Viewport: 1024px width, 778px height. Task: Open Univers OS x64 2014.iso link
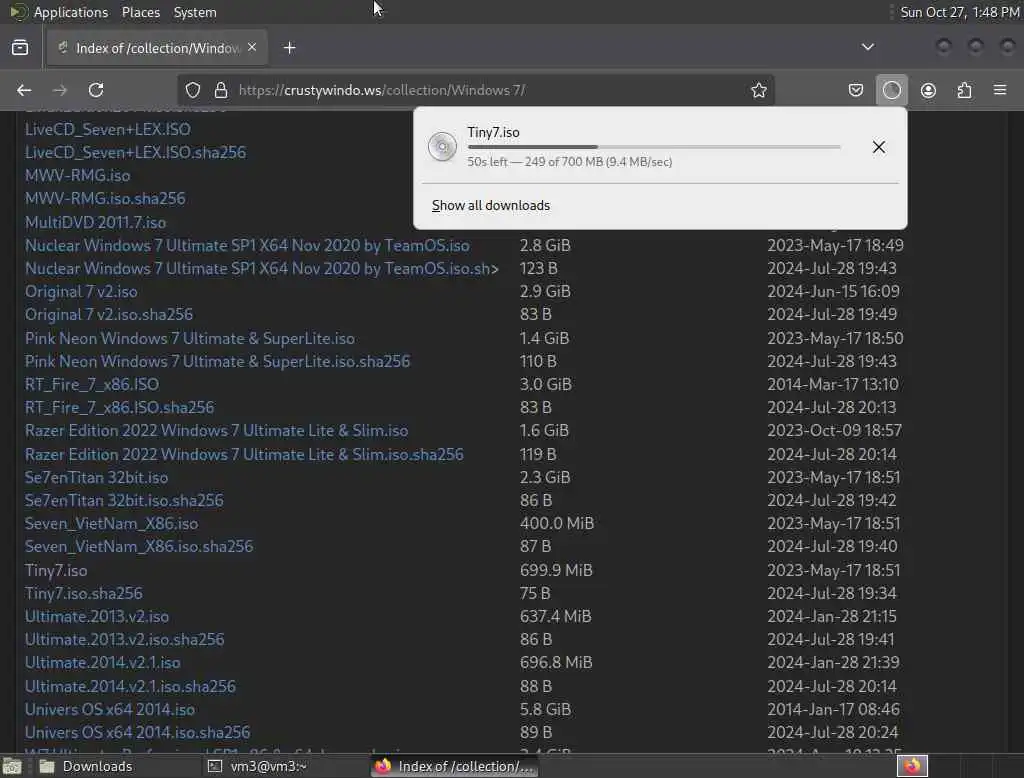coord(110,709)
